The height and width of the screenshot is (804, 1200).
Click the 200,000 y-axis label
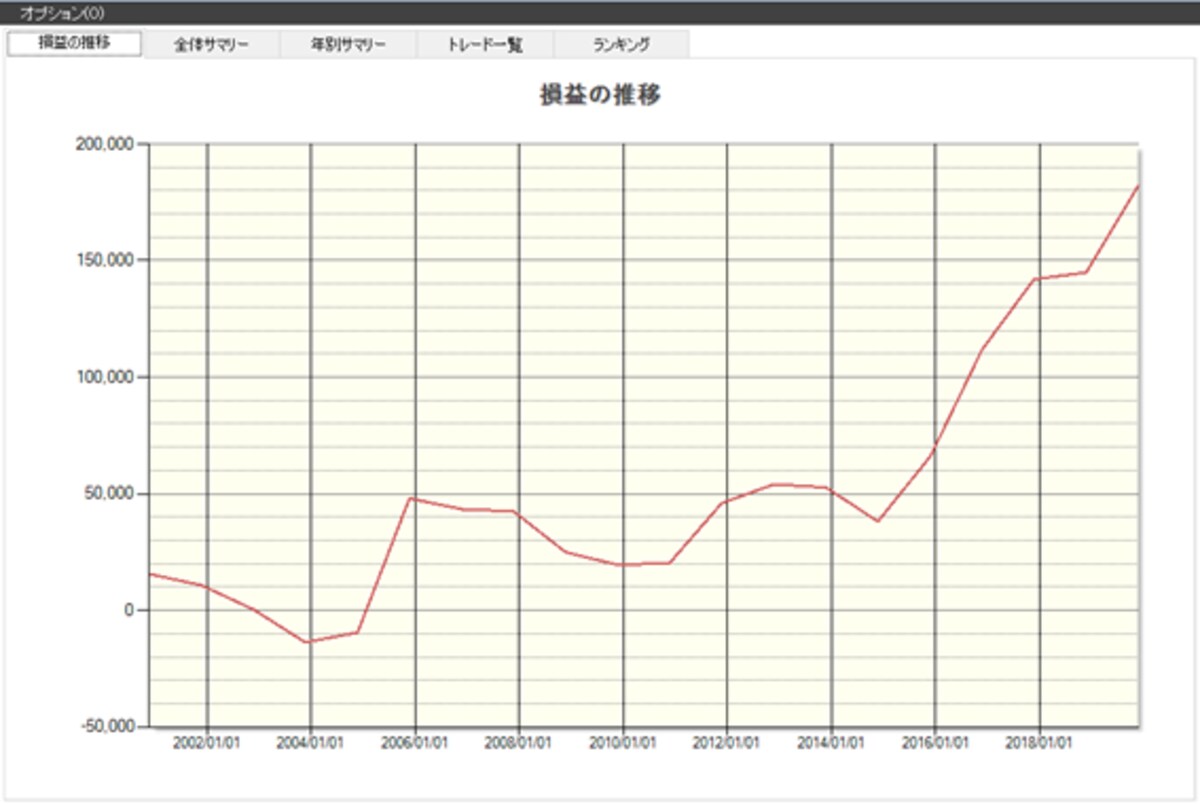105,143
